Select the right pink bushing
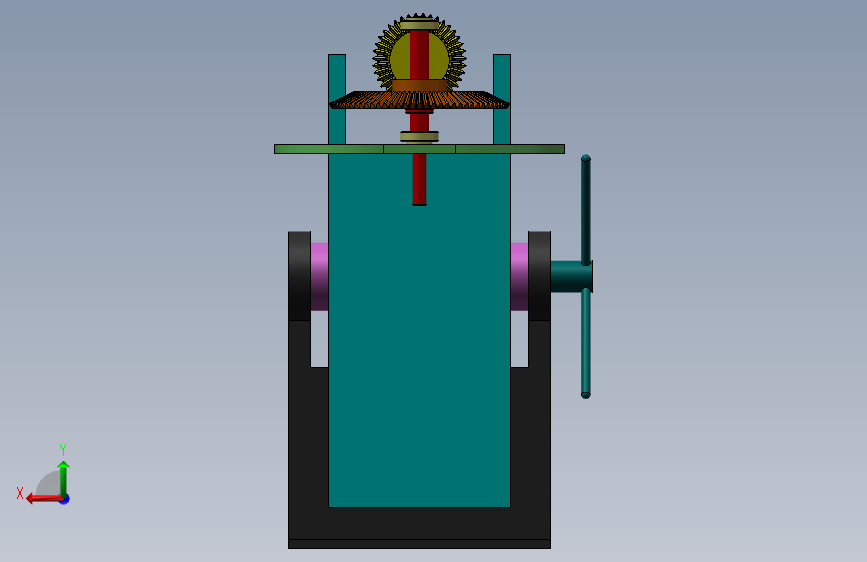 click(x=519, y=276)
